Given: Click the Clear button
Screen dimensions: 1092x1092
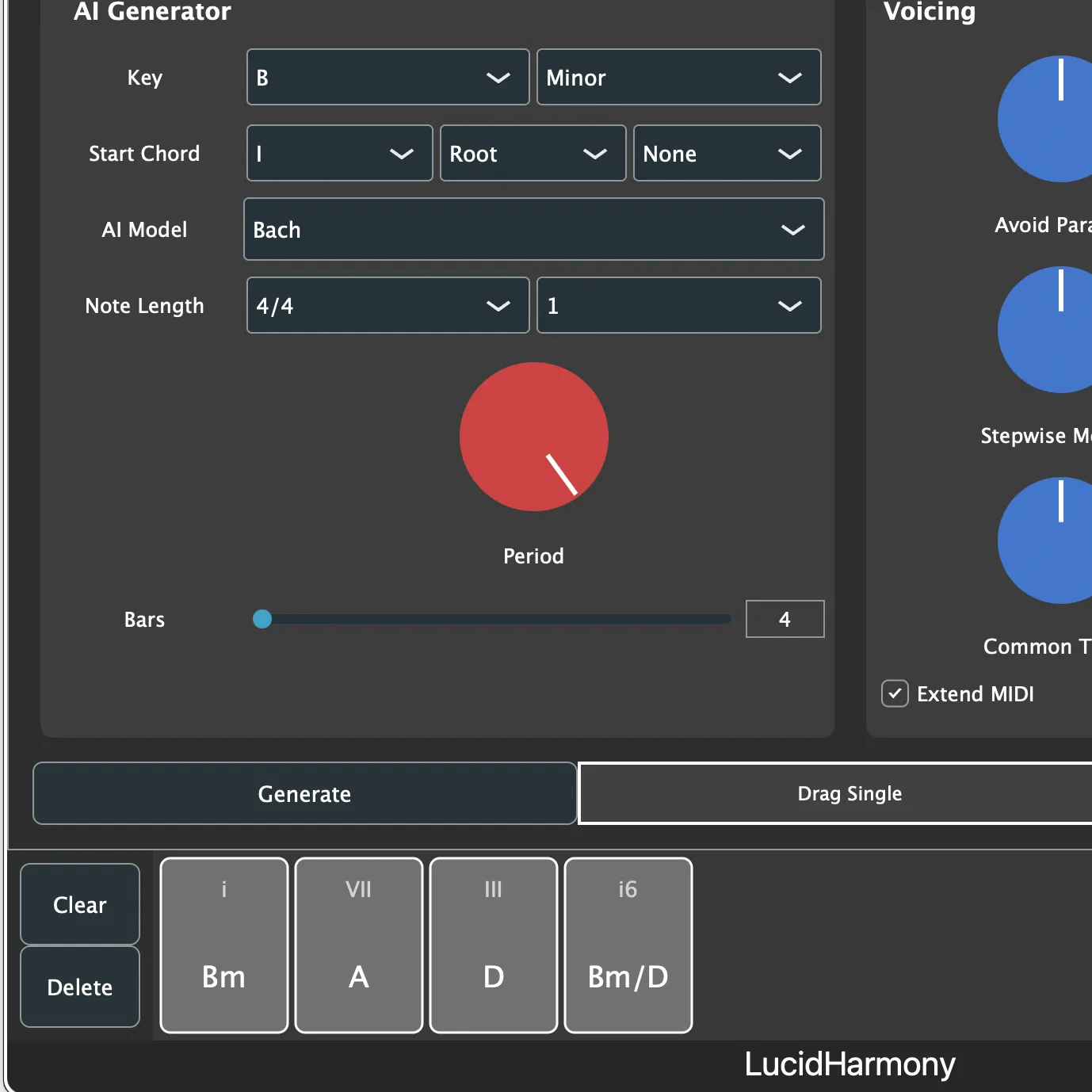Looking at the screenshot, I should coord(80,904).
